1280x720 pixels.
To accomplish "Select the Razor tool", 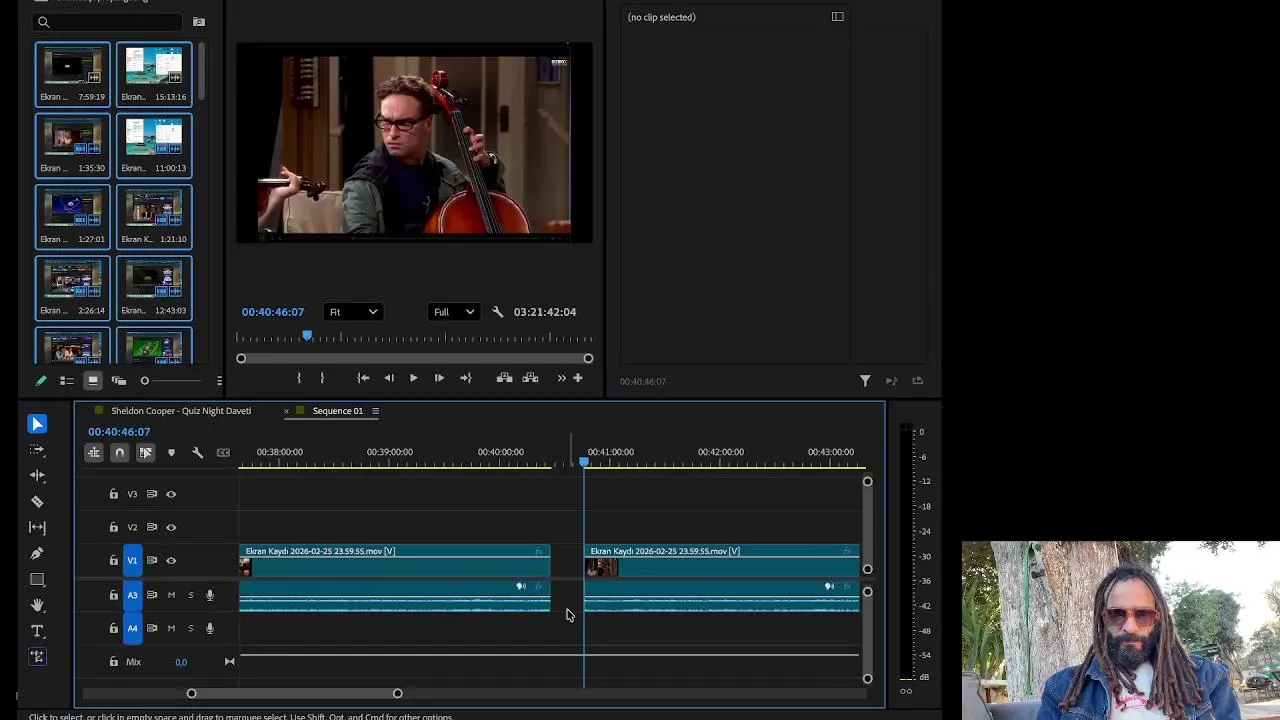I will [x=37, y=502].
